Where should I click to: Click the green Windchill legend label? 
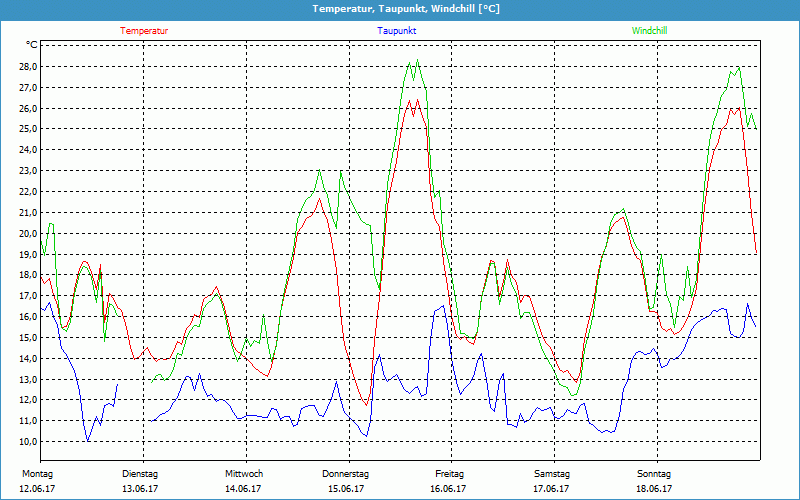pos(649,31)
